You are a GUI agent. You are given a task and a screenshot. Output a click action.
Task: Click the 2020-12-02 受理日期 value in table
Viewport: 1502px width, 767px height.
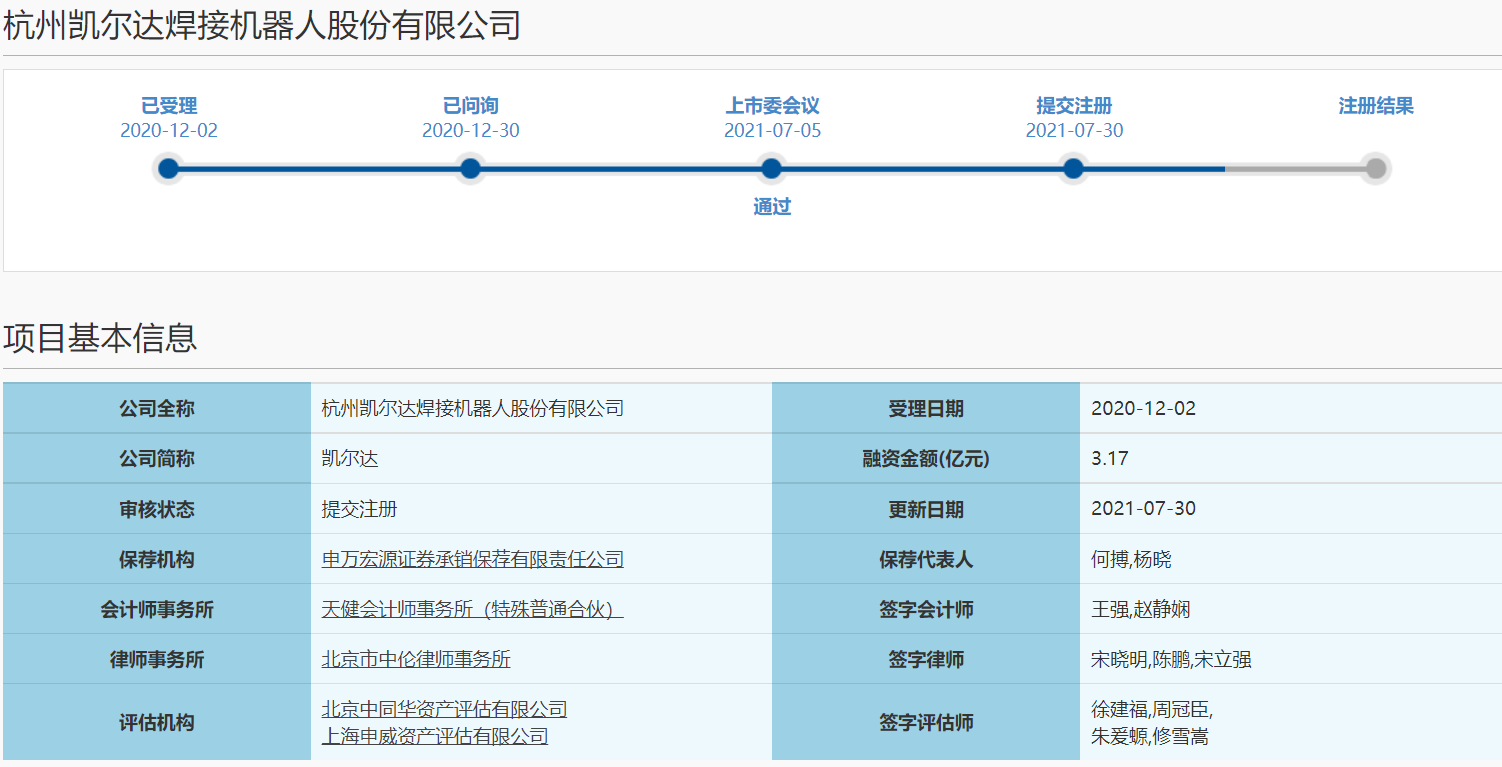pos(1143,408)
